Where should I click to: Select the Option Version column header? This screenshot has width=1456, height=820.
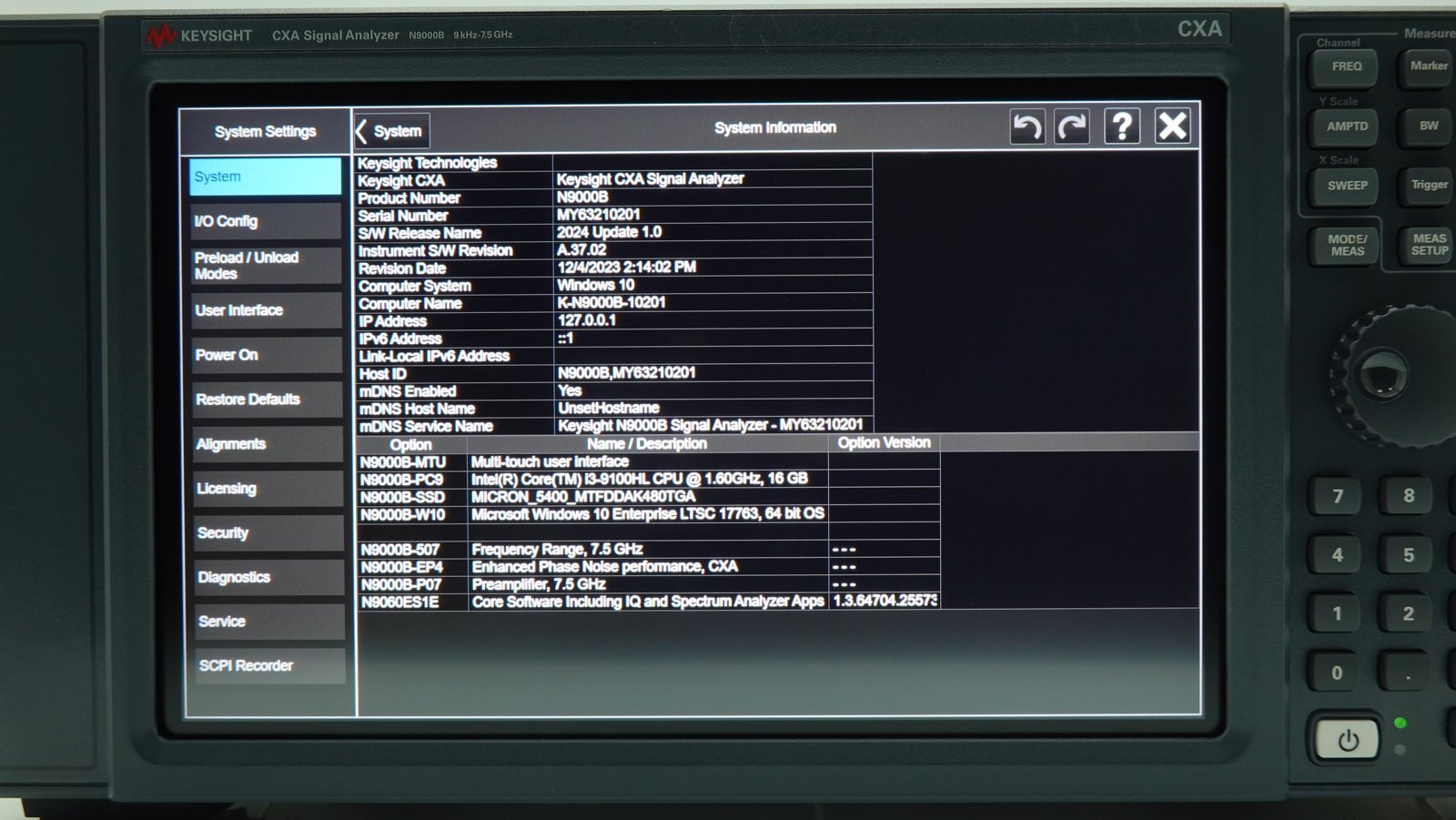(884, 443)
